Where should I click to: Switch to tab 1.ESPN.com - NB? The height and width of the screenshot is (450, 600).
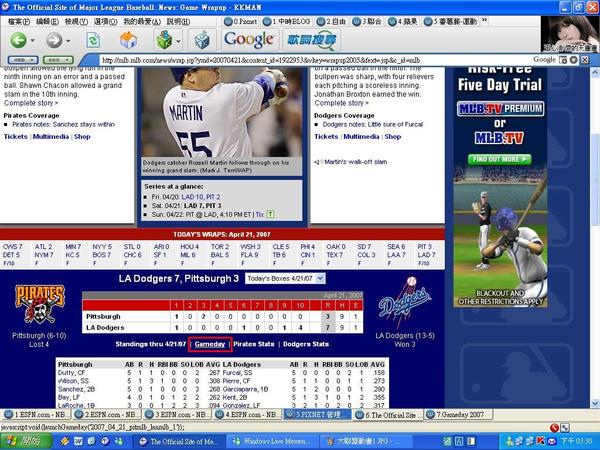(37, 415)
